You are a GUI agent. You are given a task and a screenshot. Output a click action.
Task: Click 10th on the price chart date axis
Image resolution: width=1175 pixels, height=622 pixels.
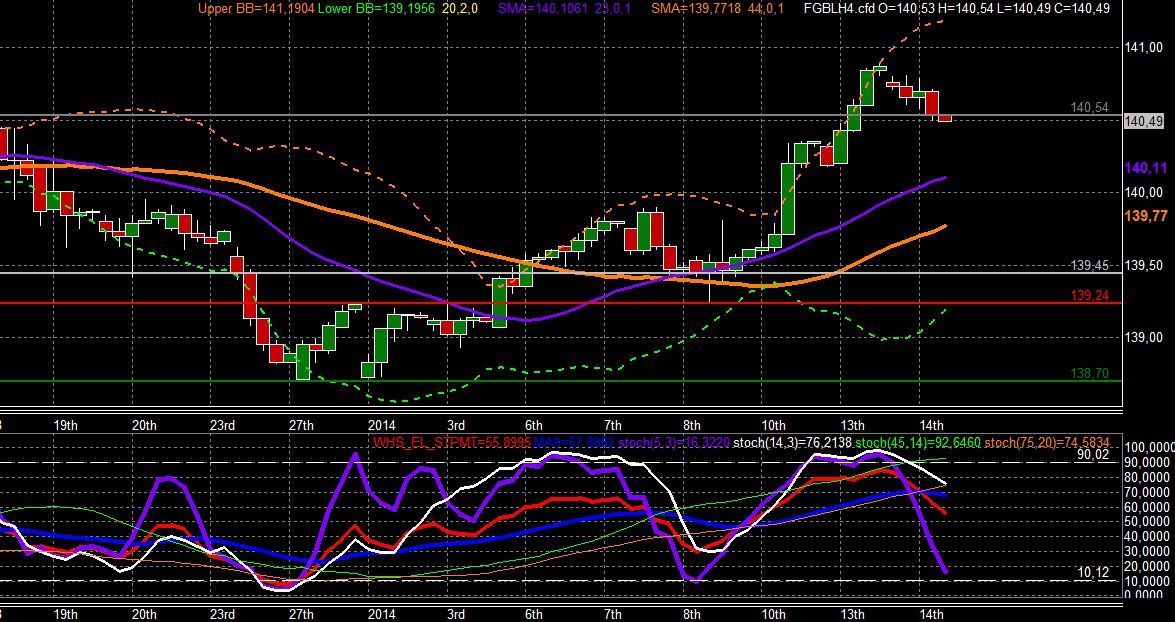[x=773, y=425]
